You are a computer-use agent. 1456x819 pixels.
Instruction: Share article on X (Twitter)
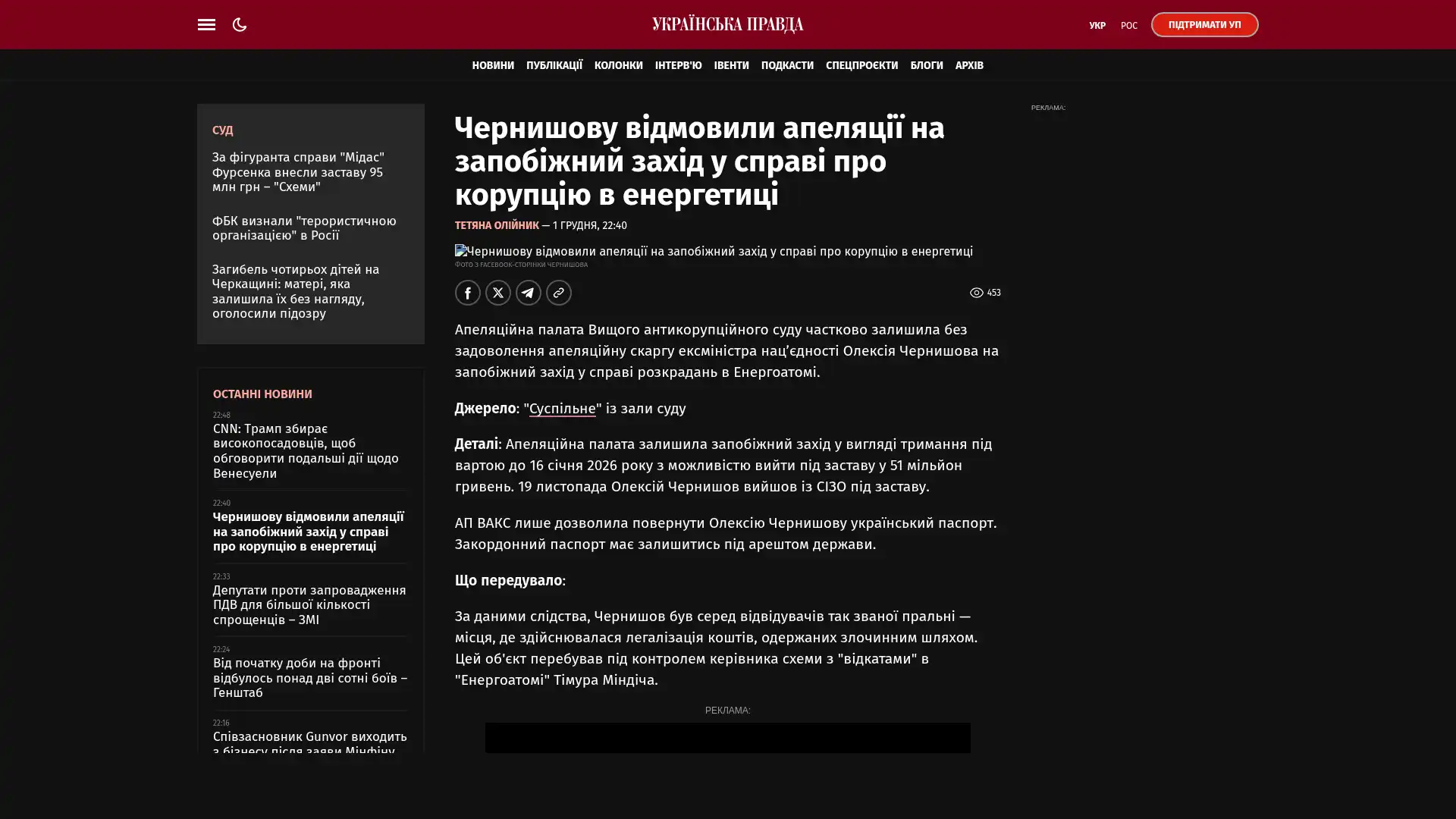click(497, 293)
